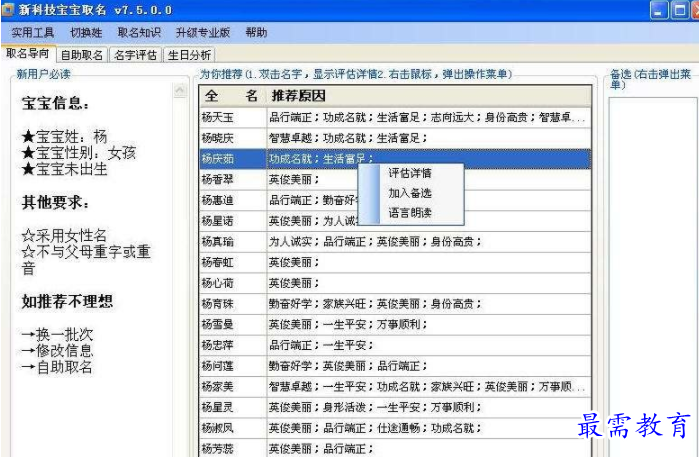Click 杨天玉's recommendation reason cell
This screenshot has height=457, width=699.
[429, 117]
